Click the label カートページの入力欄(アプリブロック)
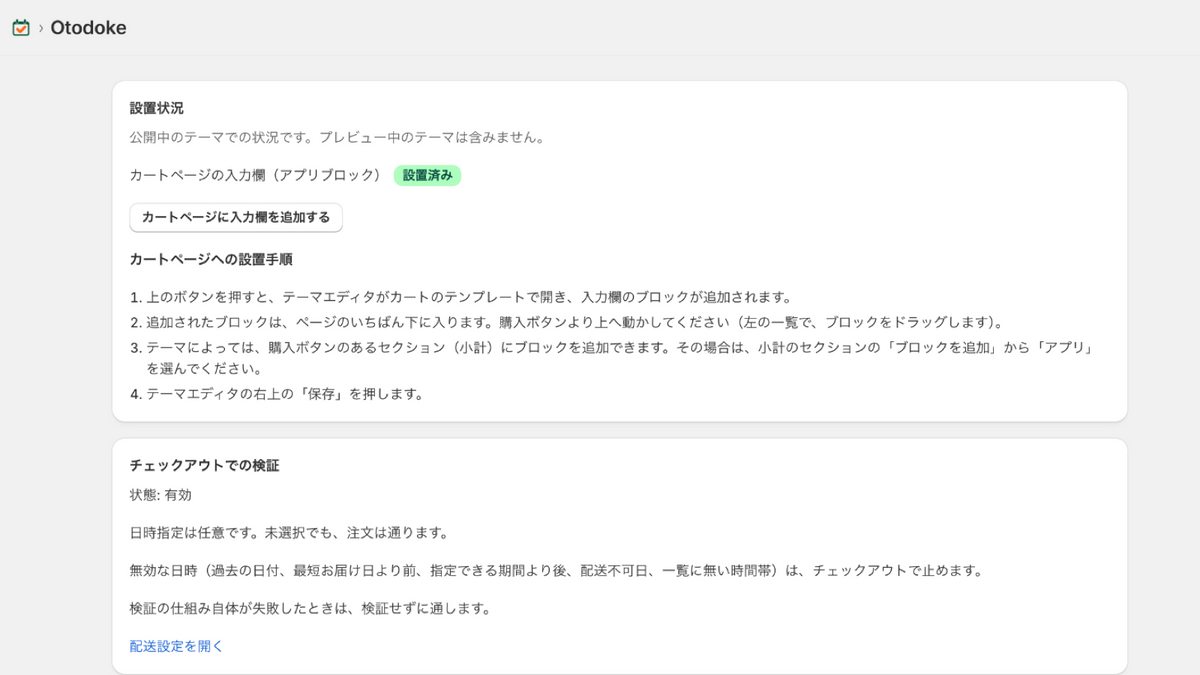Image resolution: width=1200 pixels, height=675 pixels. [256, 175]
